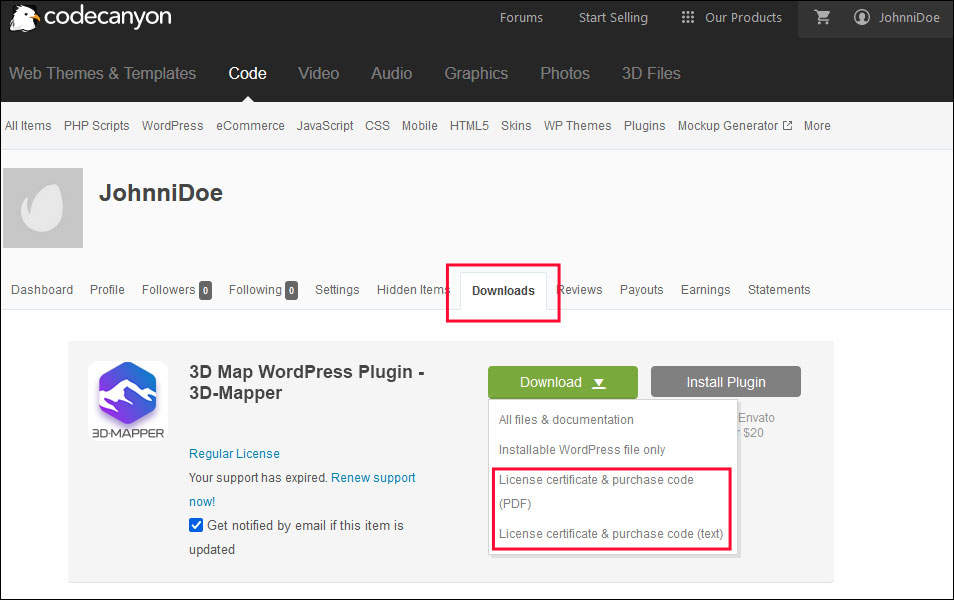Viewport: 954px width, 600px height.
Task: Open the Dashboard tab
Action: [x=42, y=290]
